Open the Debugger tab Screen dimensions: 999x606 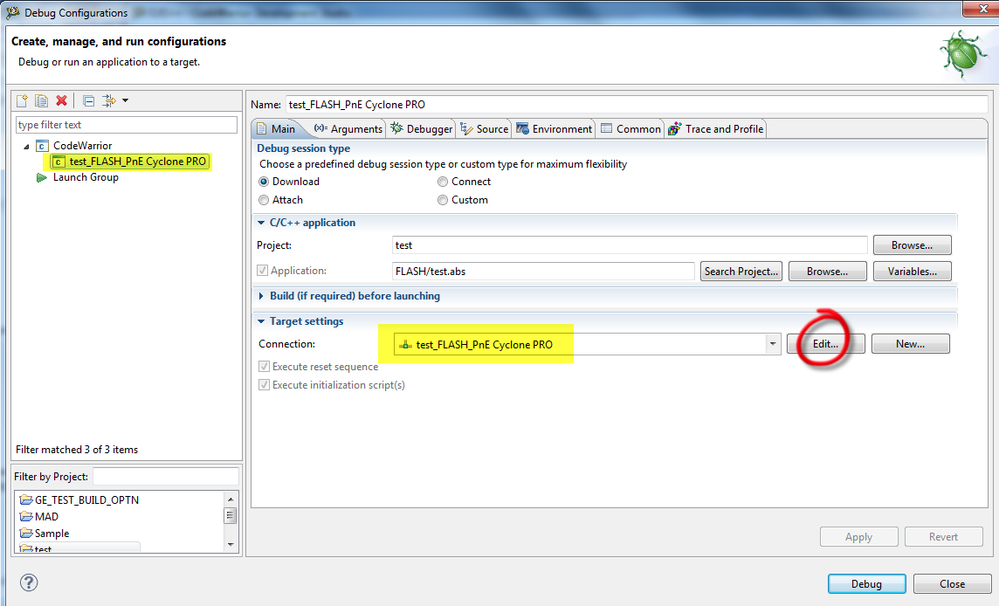coord(421,129)
